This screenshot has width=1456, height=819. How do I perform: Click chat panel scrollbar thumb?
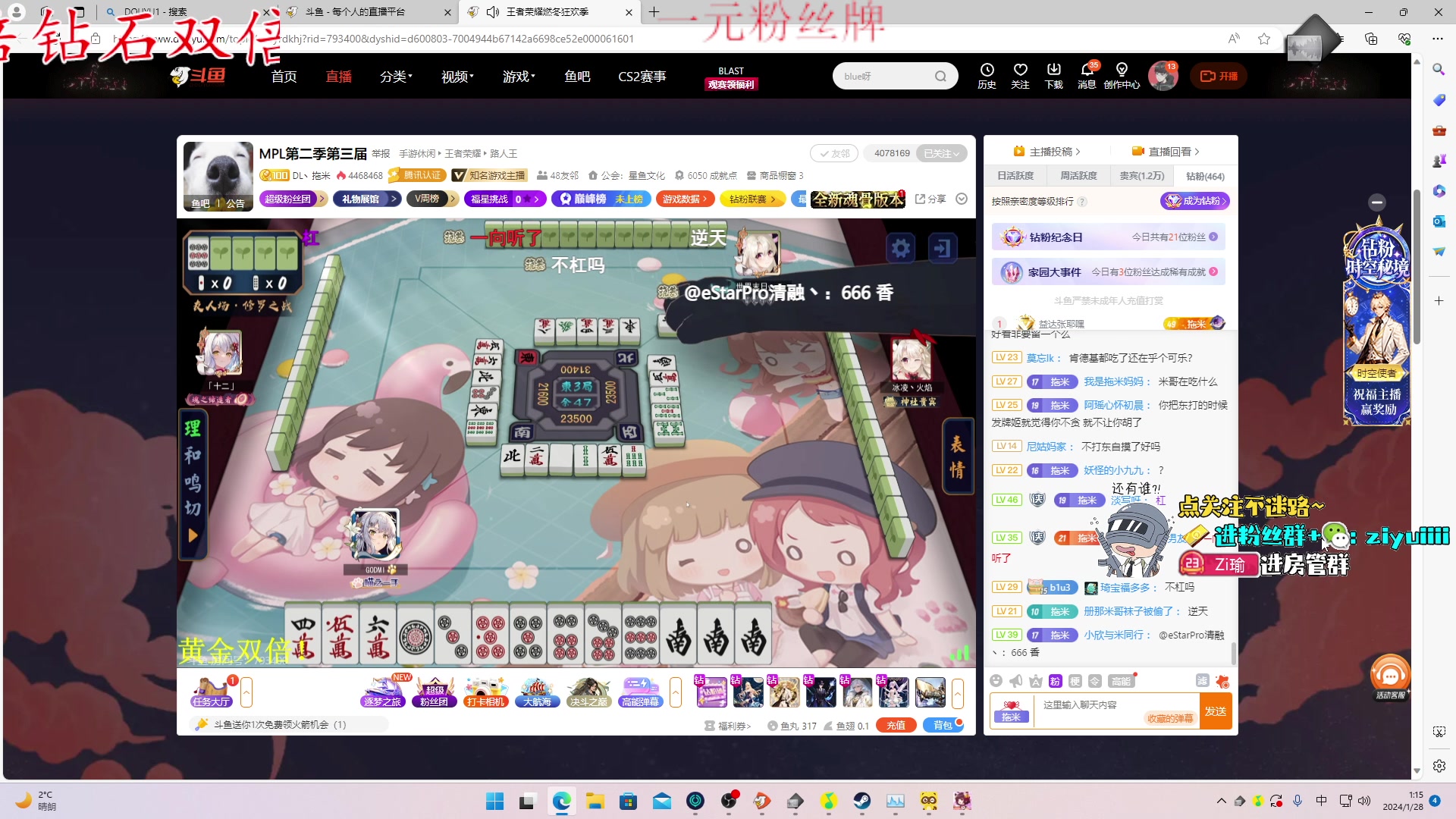point(1233,654)
